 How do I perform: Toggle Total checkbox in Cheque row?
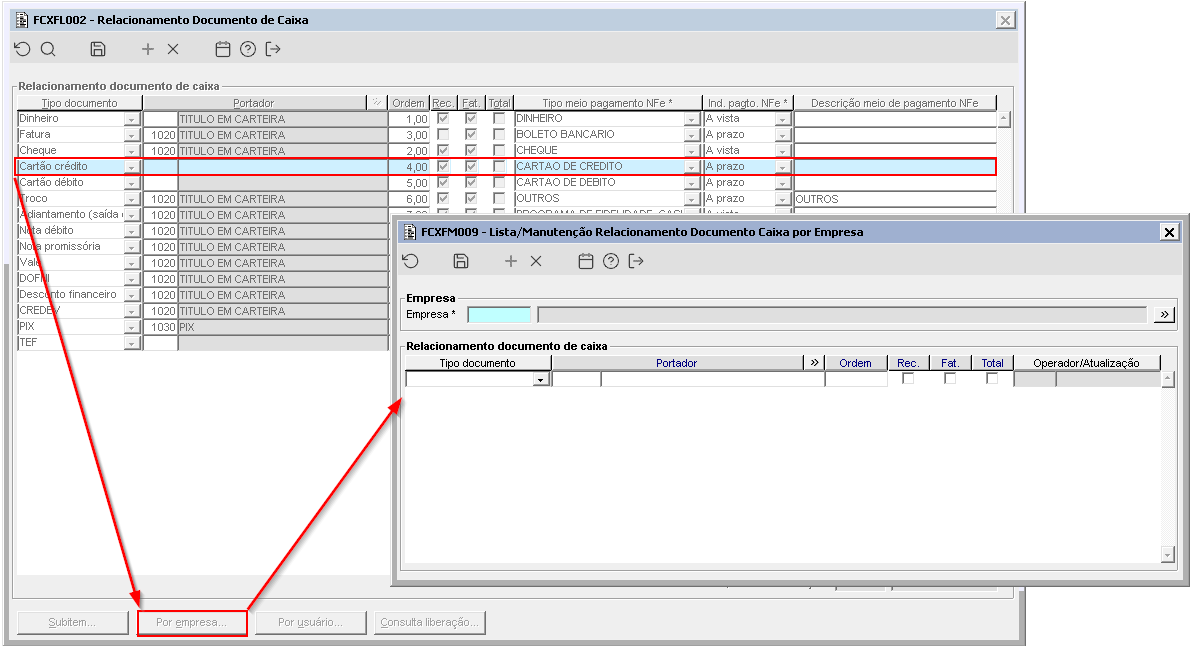(x=499, y=150)
